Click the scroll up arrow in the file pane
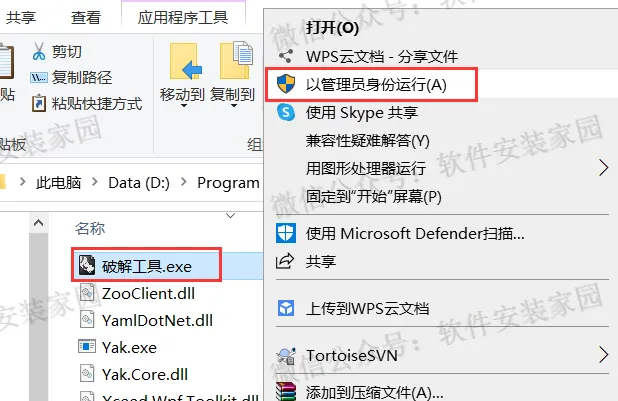The width and height of the screenshot is (618, 401). click(38, 223)
